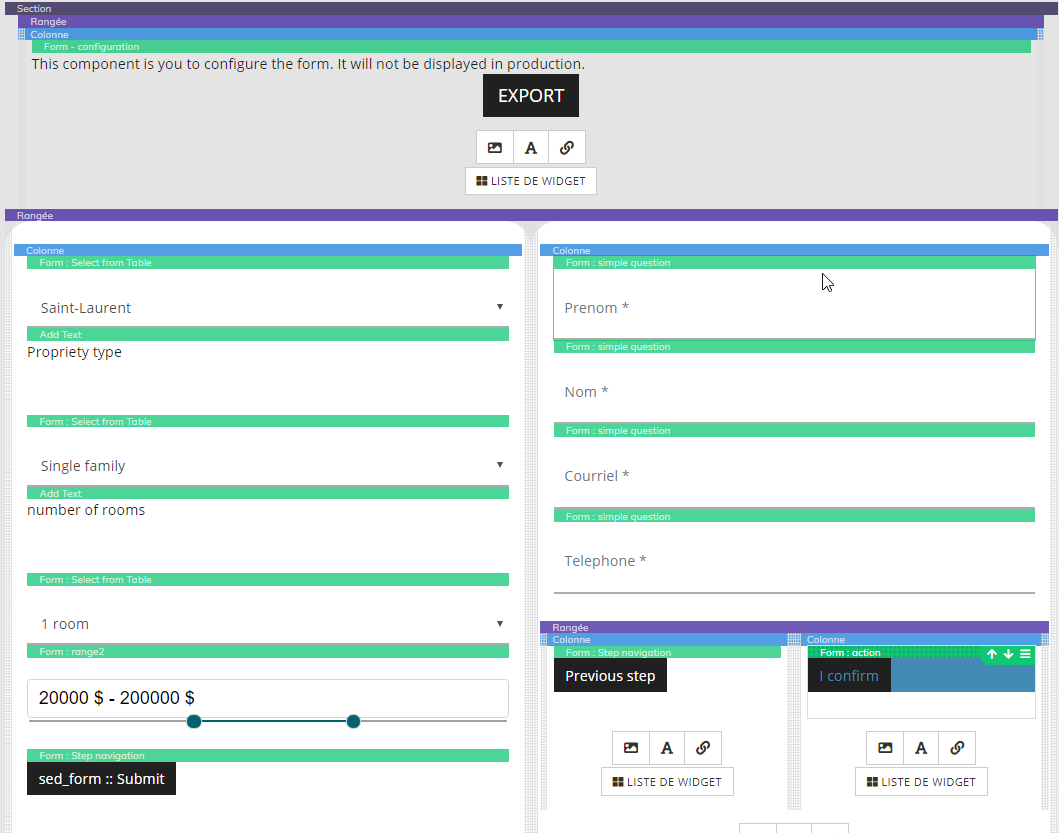The image size is (1059, 833).
Task: Insert link in form configuration column
Action: tap(567, 147)
